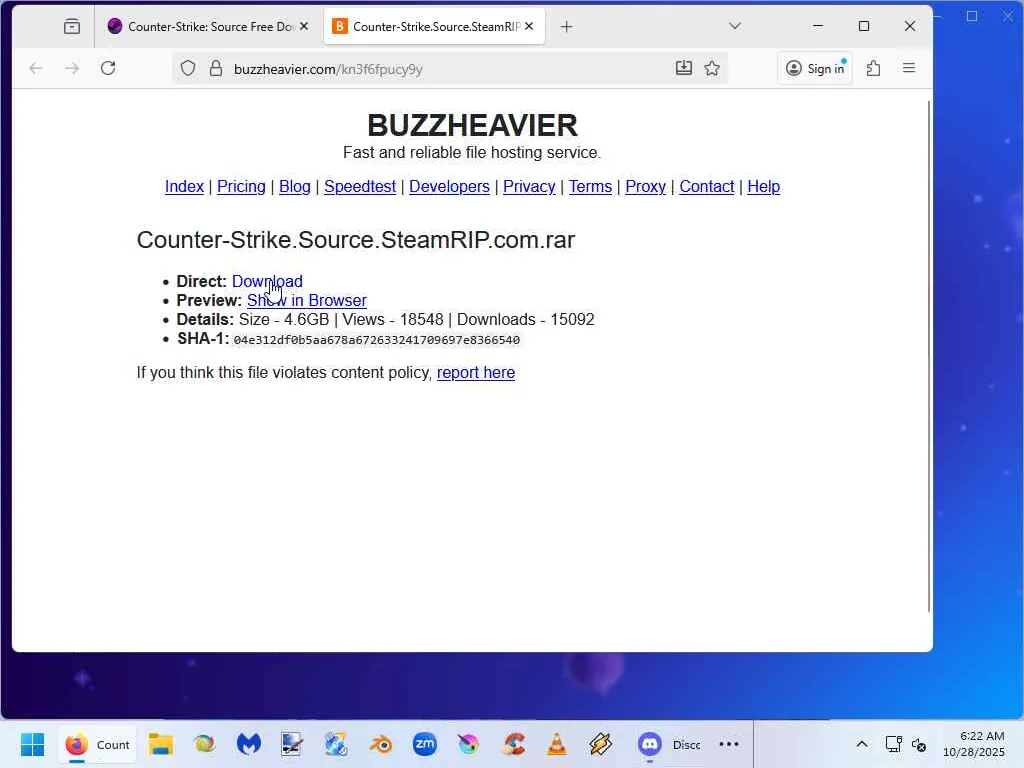The width and height of the screenshot is (1024, 768).
Task: Visit the Blog link
Action: pyautogui.click(x=295, y=187)
